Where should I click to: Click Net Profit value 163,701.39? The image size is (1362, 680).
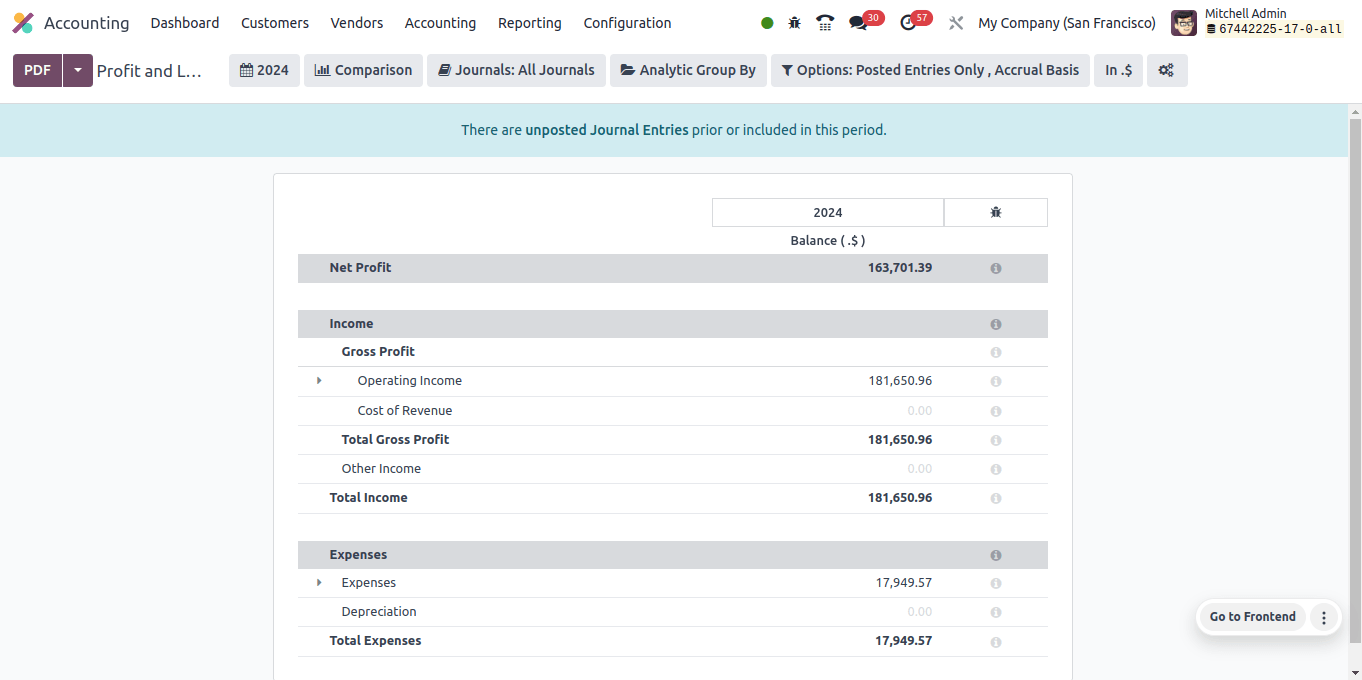(x=900, y=268)
